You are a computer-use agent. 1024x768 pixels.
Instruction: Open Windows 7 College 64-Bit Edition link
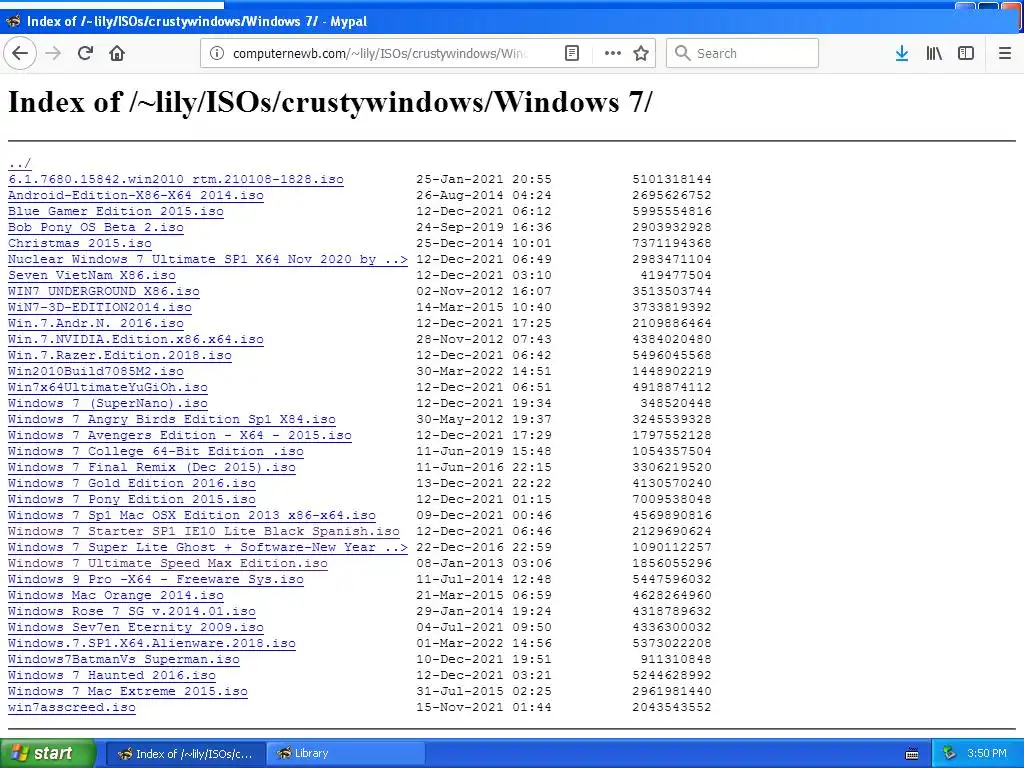click(x=155, y=451)
